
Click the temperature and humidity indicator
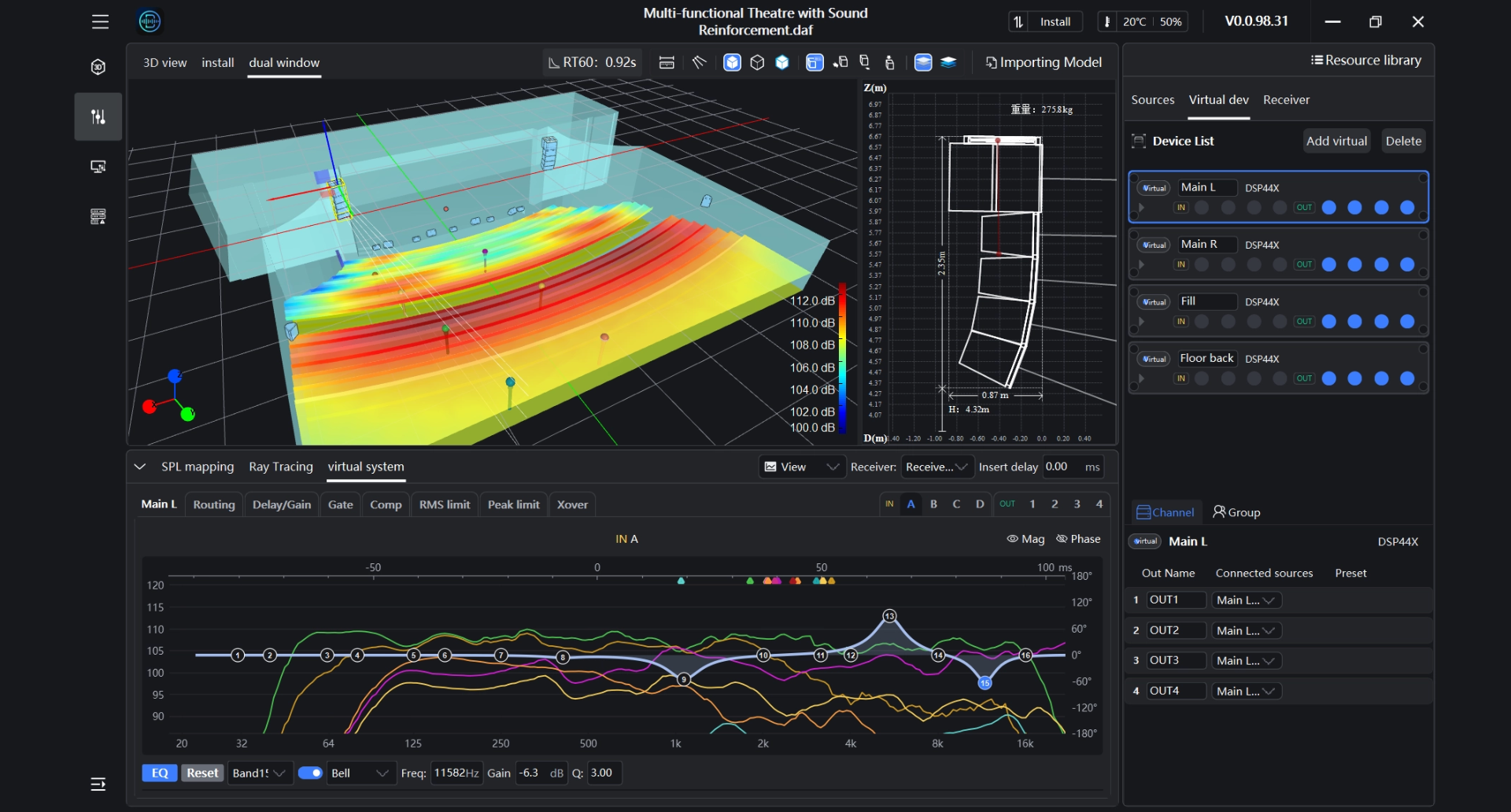(1143, 22)
